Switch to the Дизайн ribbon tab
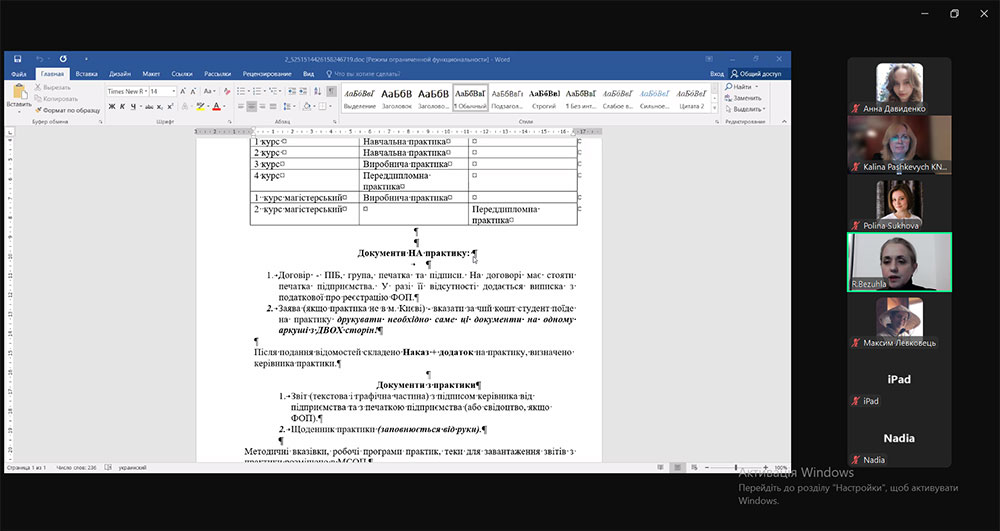The height and width of the screenshot is (531, 1000). tap(120, 74)
